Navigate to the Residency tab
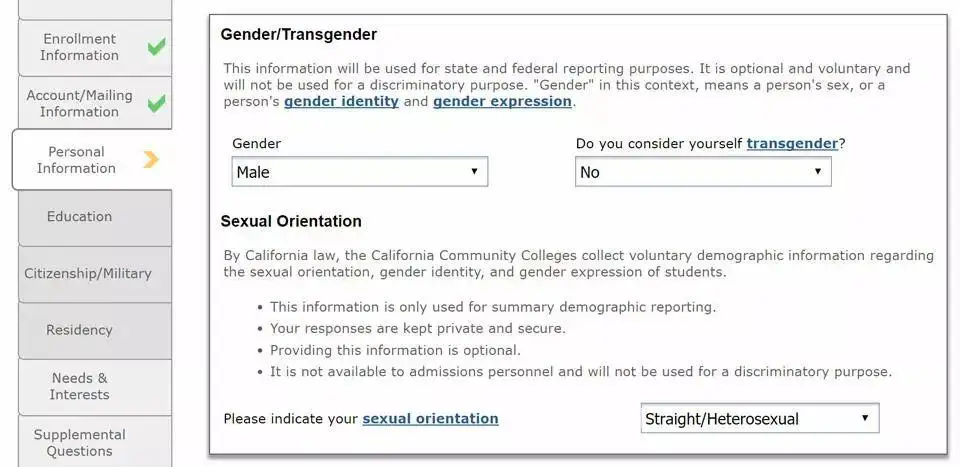This screenshot has height=467, width=960. [79, 330]
